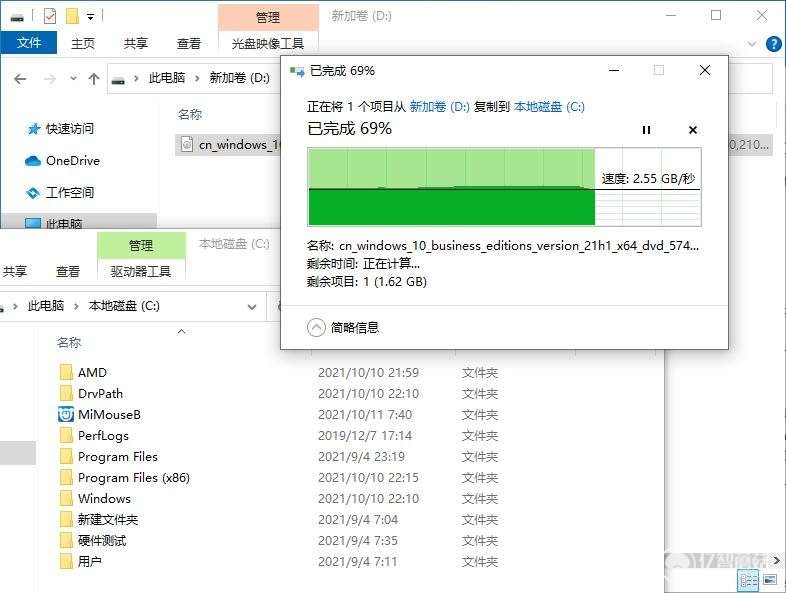786x593 pixels.
Task: Open recent locations dropdown in D: window
Action: point(73,79)
